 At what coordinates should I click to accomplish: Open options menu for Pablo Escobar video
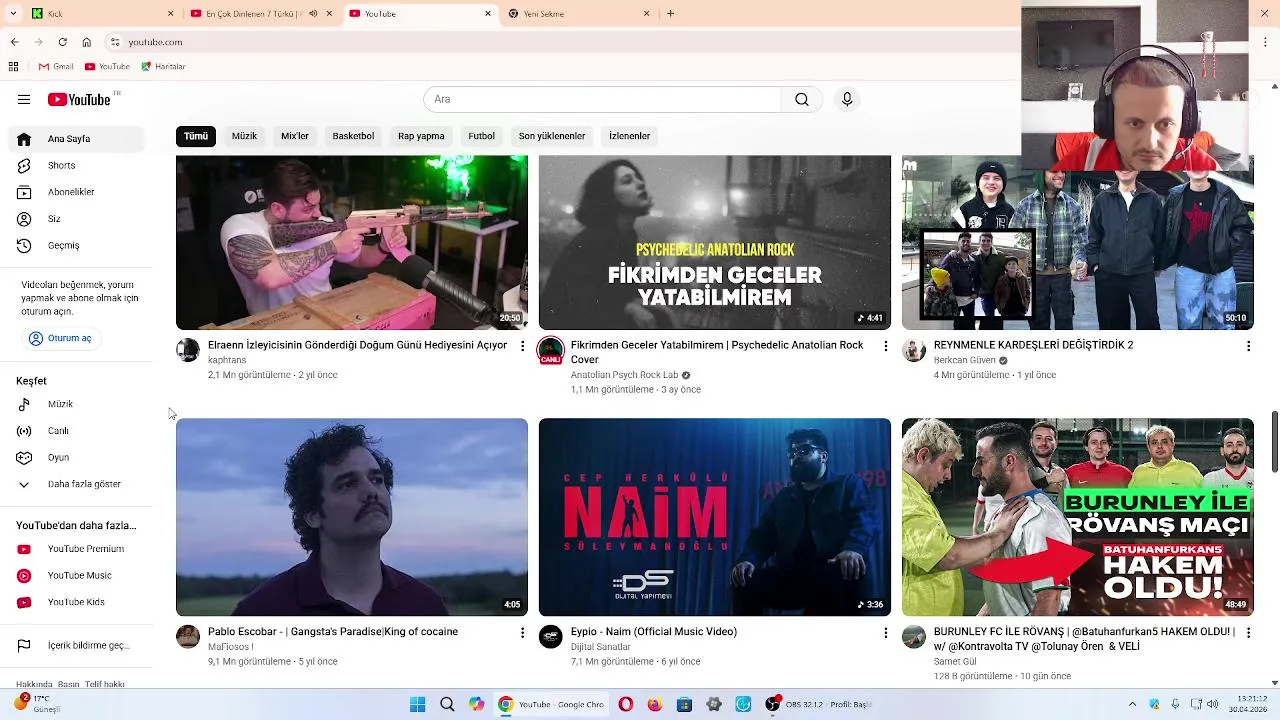(522, 633)
